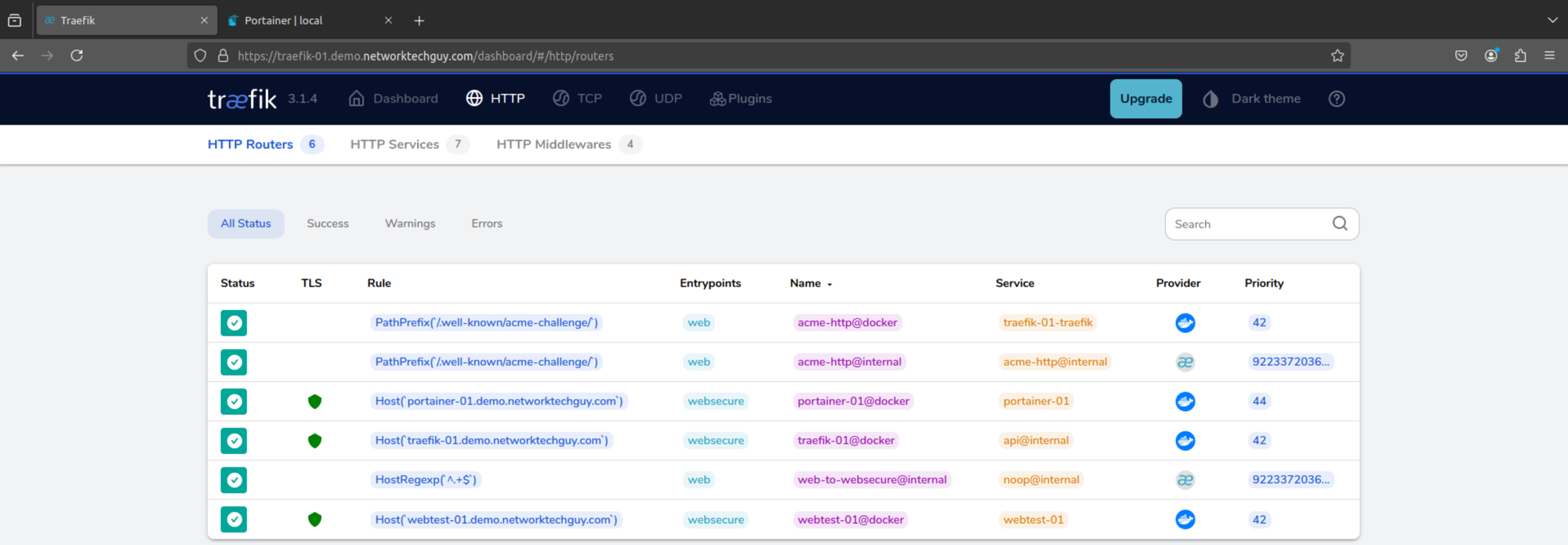The width and height of the screenshot is (1568, 545).
Task: Click the browser address bar URL
Action: click(x=426, y=56)
